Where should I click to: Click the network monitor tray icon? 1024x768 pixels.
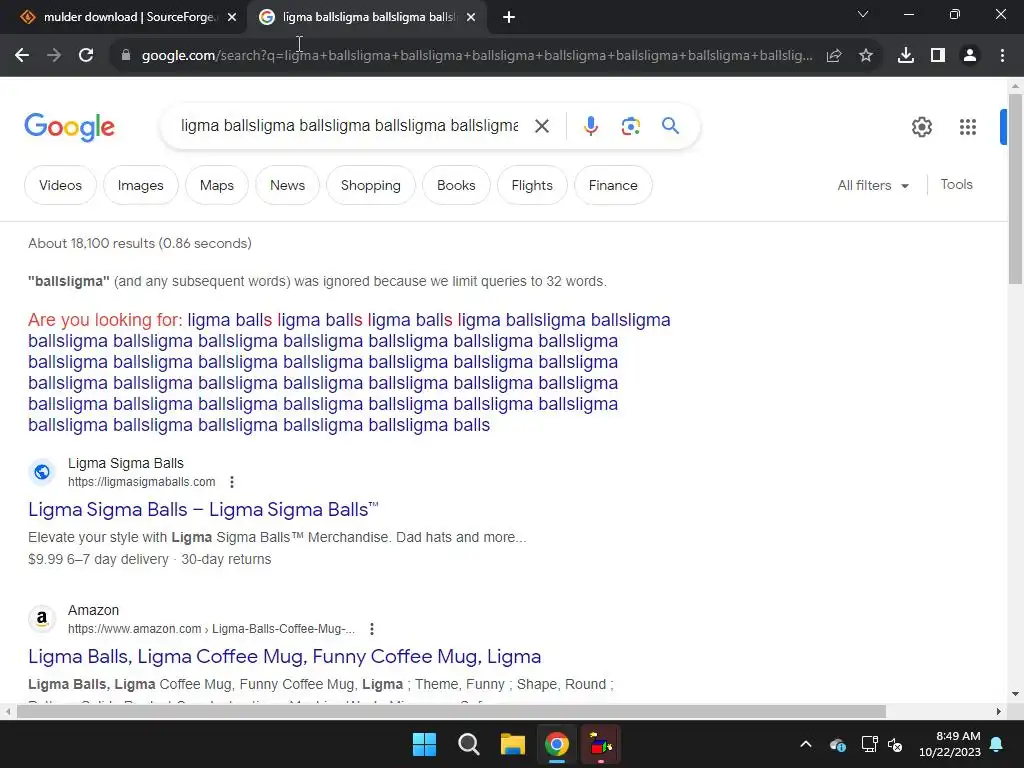pyautogui.click(x=869, y=744)
